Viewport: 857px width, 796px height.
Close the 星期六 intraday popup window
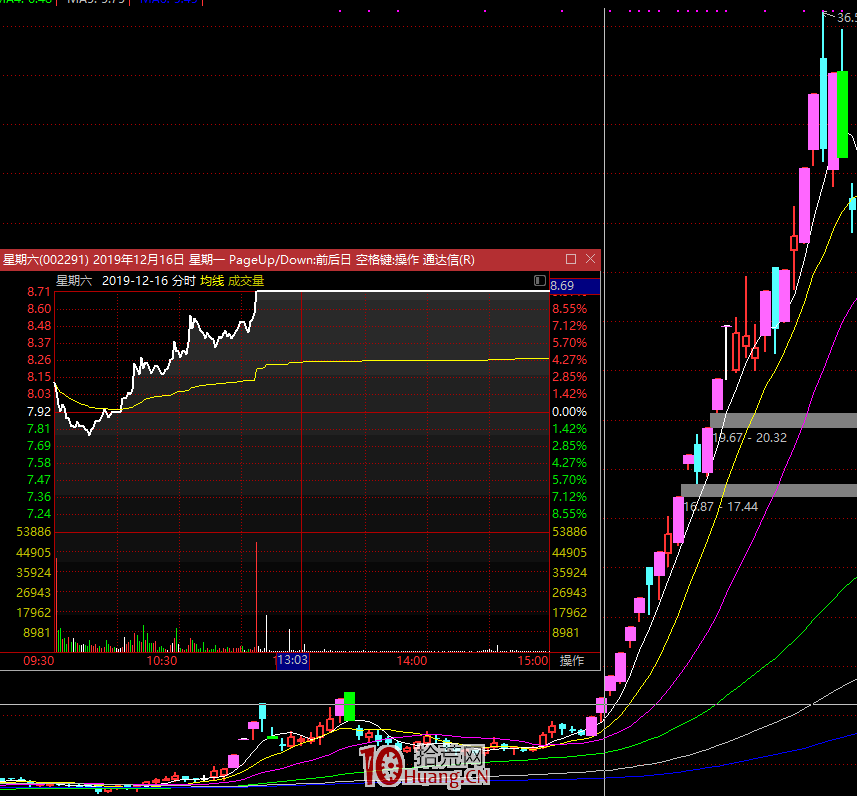coord(590,259)
